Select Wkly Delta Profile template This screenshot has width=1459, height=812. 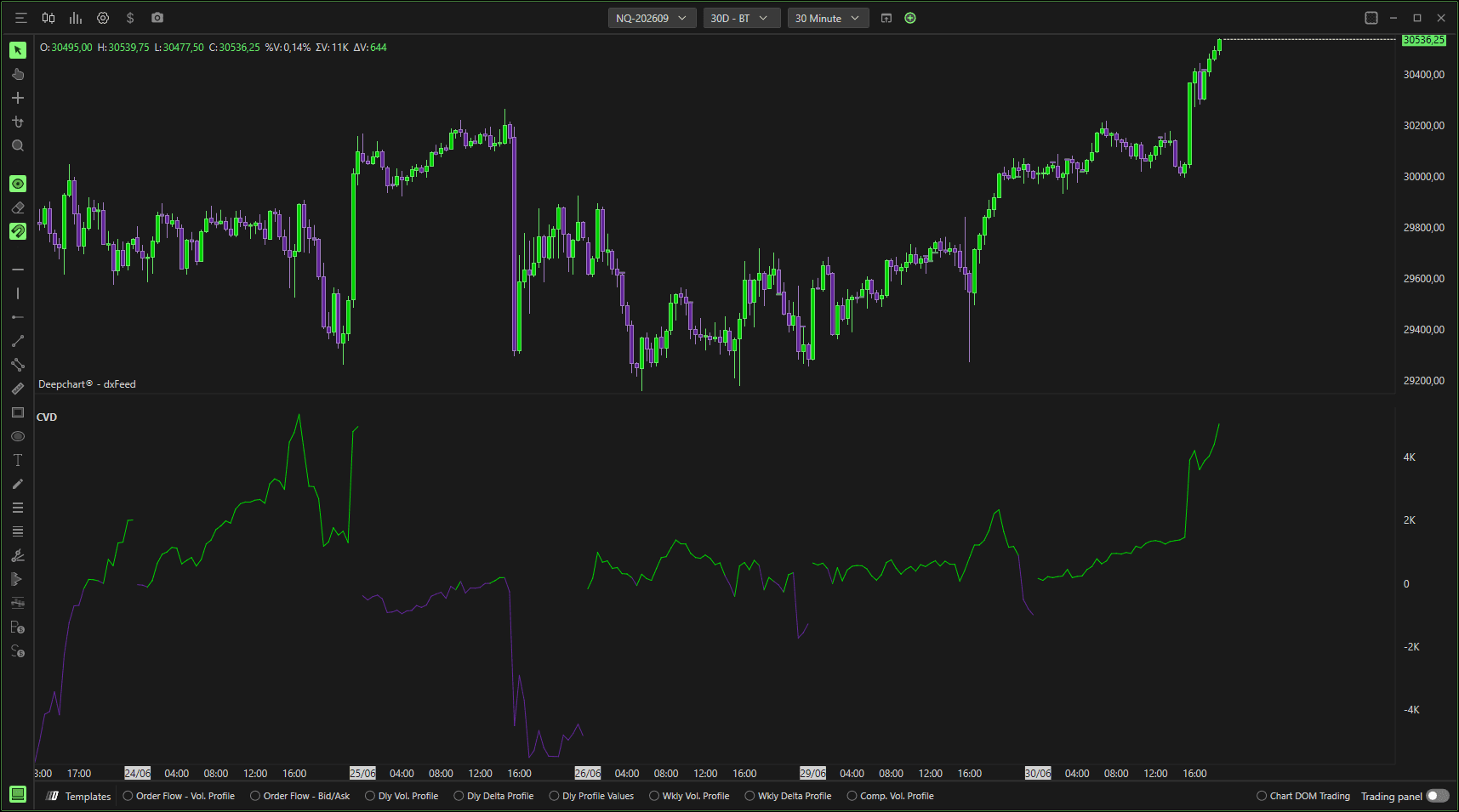[x=789, y=796]
